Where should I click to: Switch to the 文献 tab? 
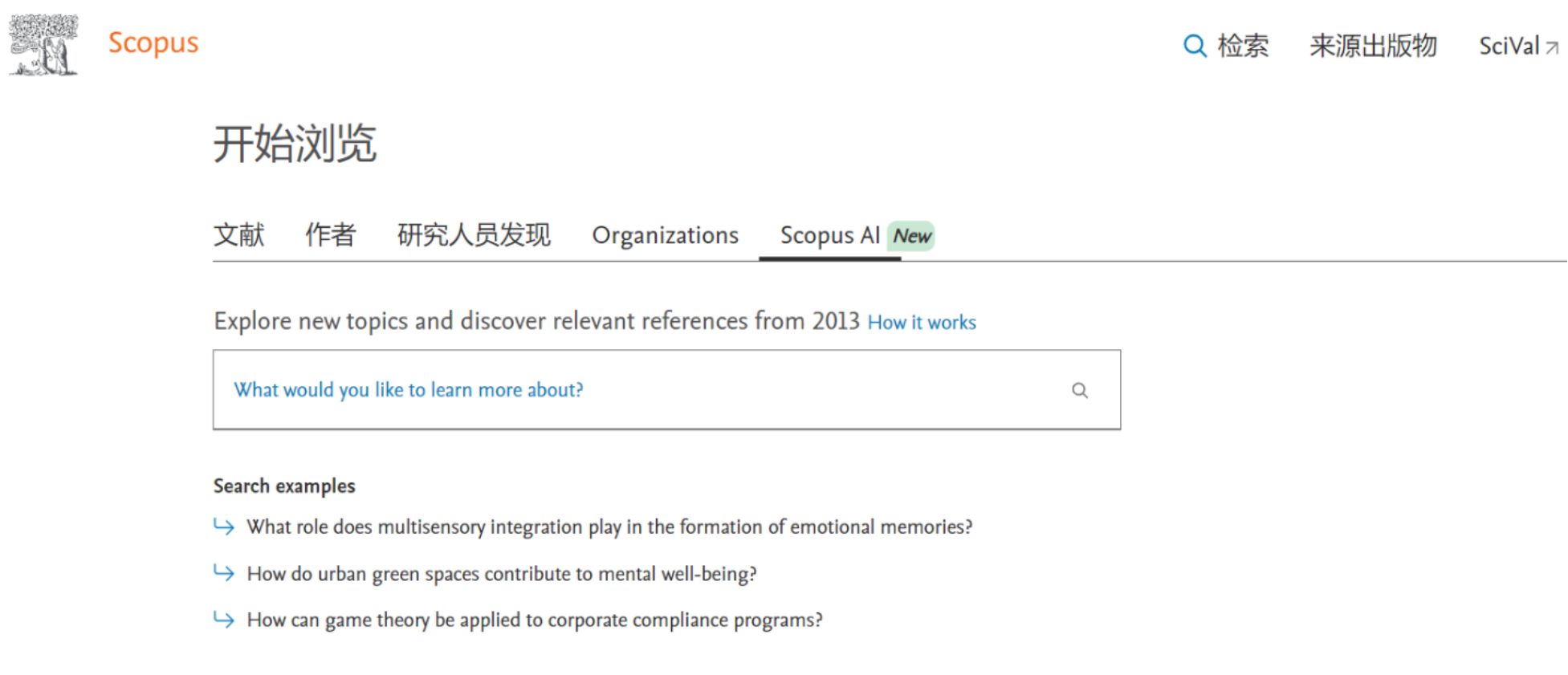238,235
